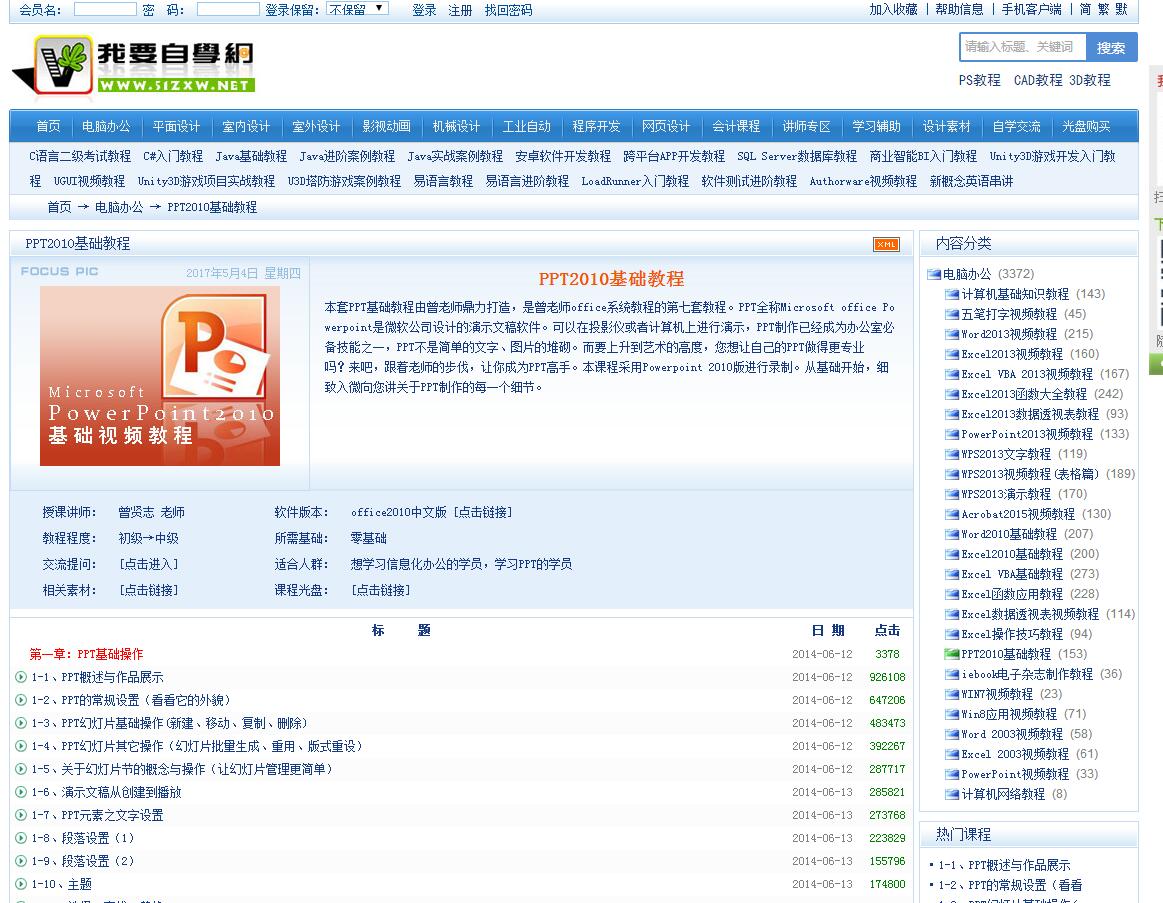Image resolution: width=1163 pixels, height=903 pixels.
Task: Click the search keyword input box
Action: pyautogui.click(x=1023, y=47)
